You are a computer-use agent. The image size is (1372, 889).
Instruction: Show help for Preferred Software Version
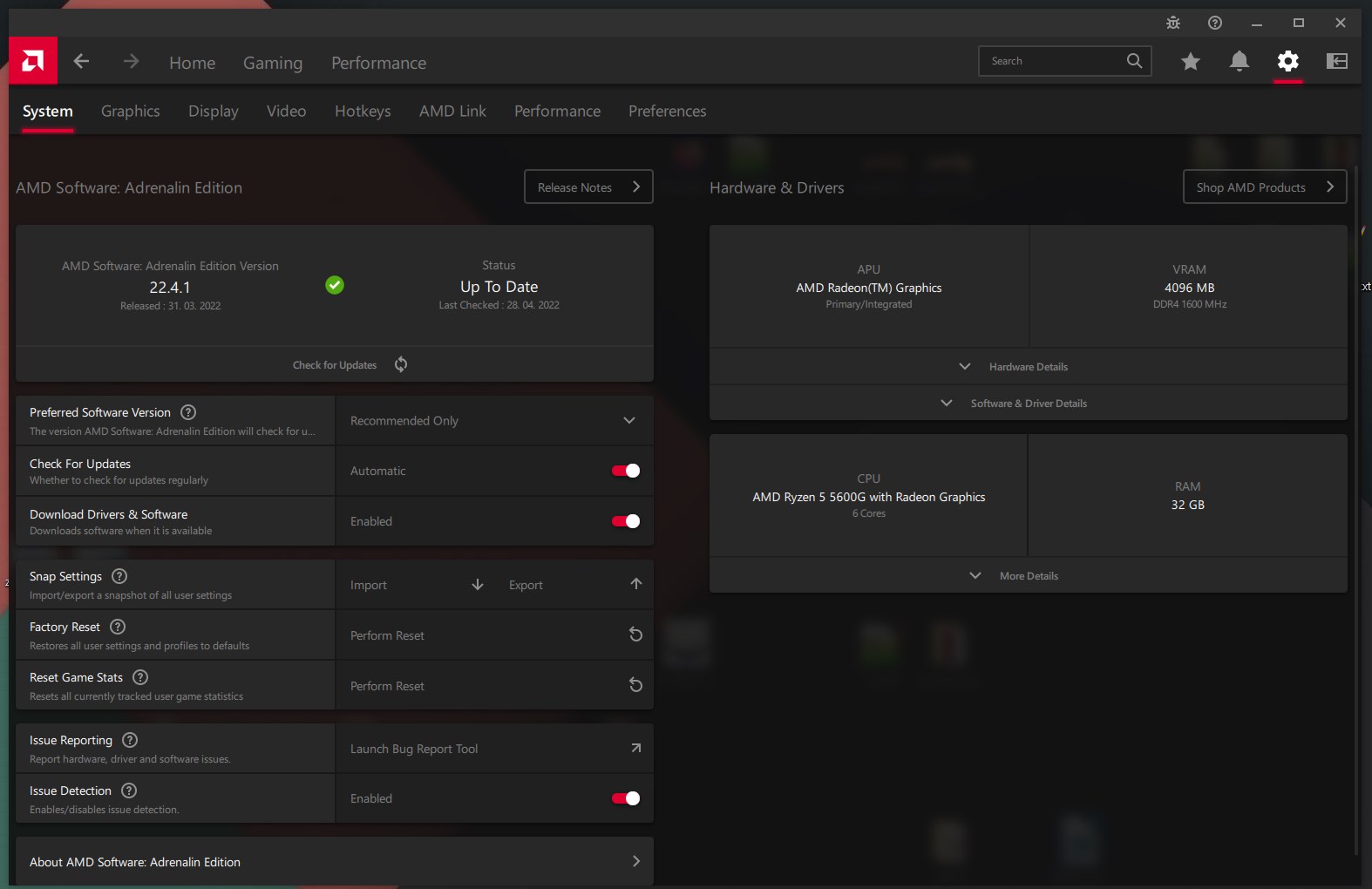(x=188, y=412)
